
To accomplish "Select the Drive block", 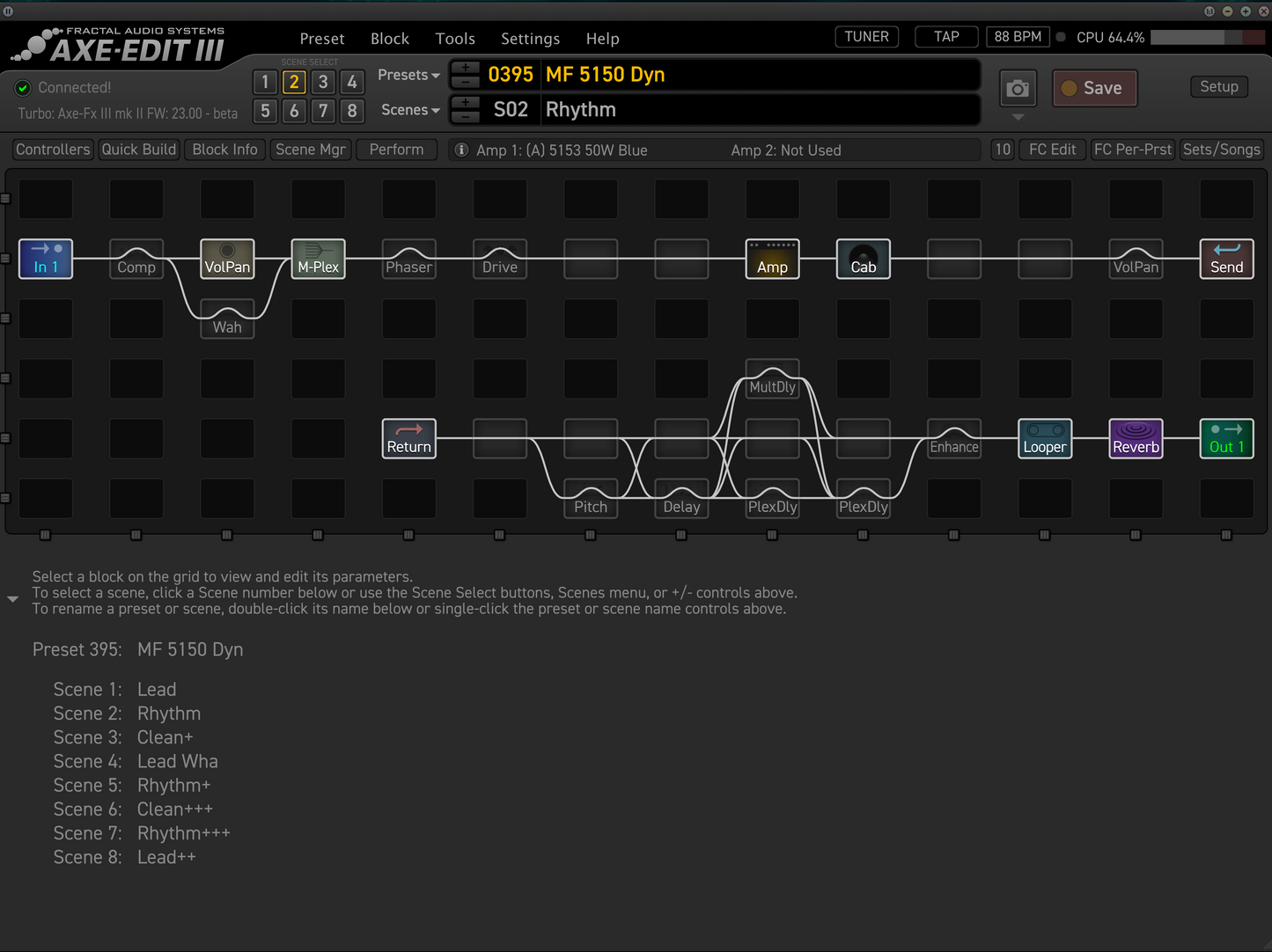I will (500, 259).
